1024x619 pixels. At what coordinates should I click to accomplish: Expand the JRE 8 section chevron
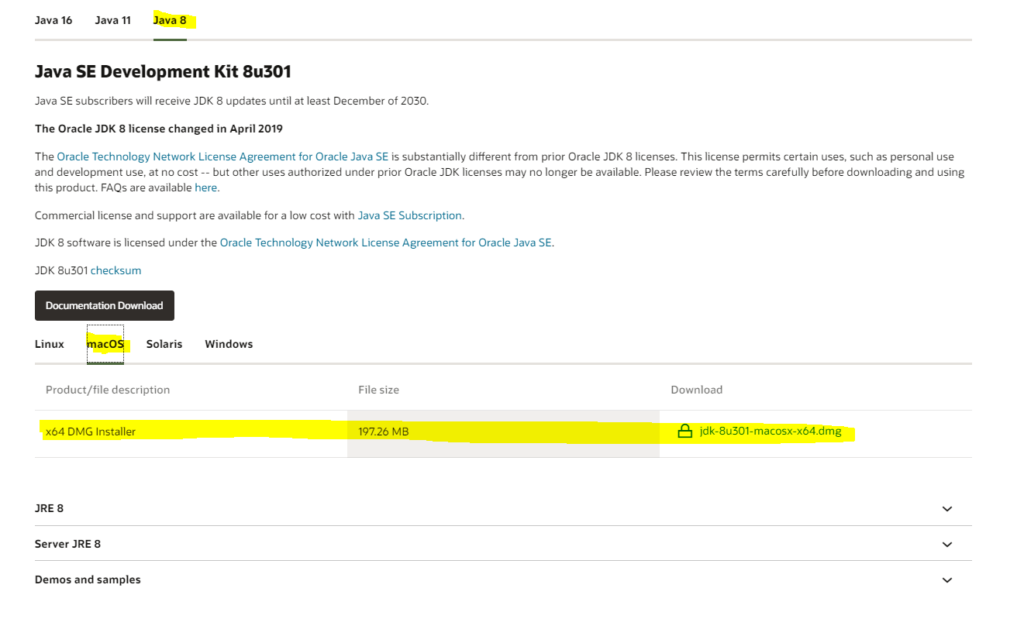947,508
